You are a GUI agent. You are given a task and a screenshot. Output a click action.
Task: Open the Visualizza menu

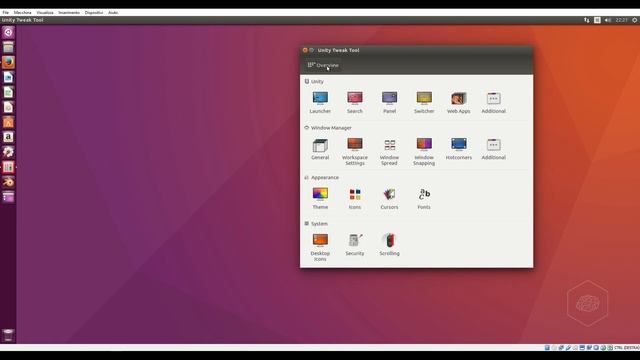pos(45,13)
